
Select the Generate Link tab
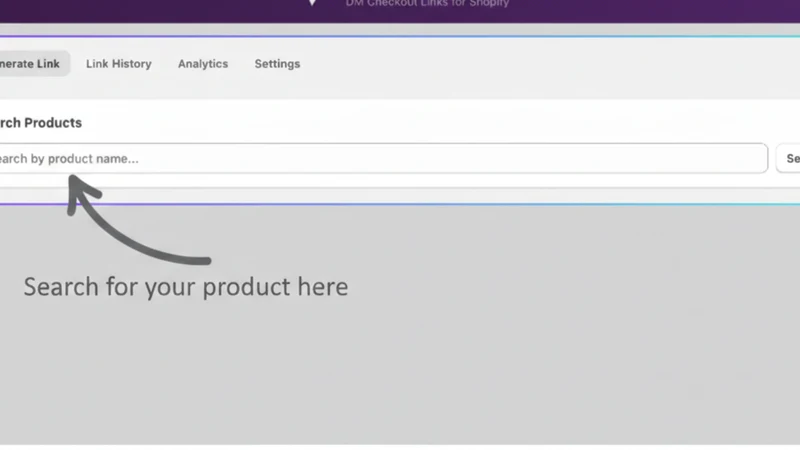(x=33, y=64)
